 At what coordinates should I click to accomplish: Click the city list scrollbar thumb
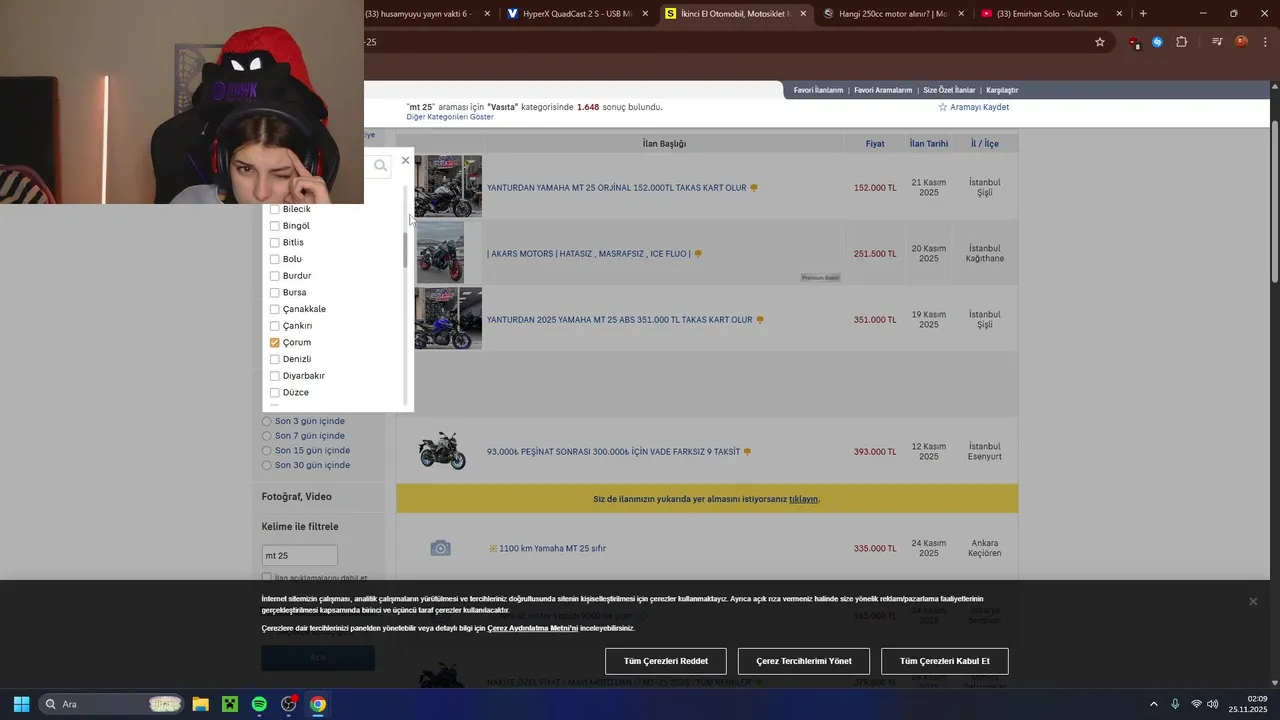click(405, 250)
